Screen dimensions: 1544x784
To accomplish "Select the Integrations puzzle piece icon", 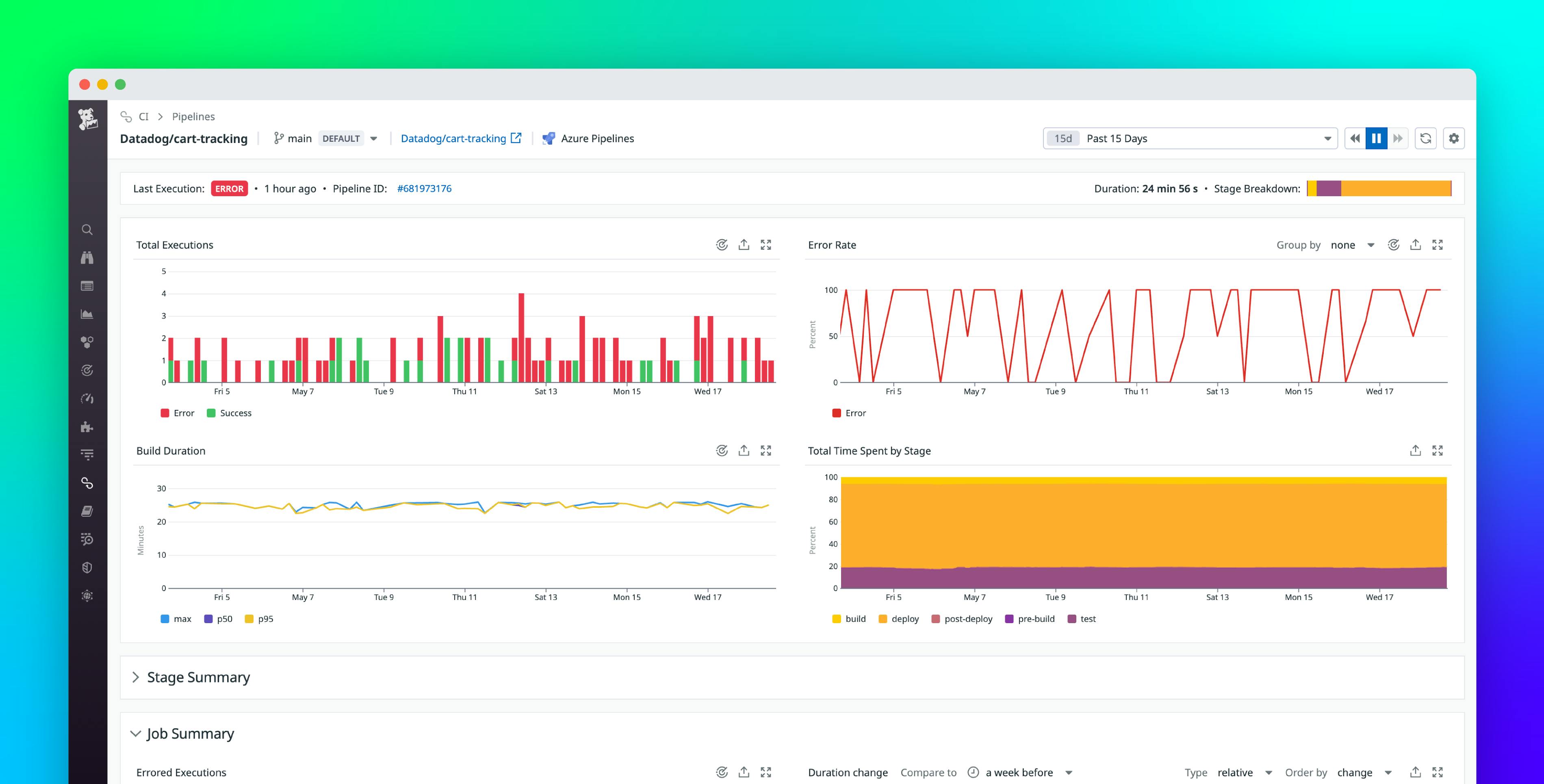I will coord(87,427).
